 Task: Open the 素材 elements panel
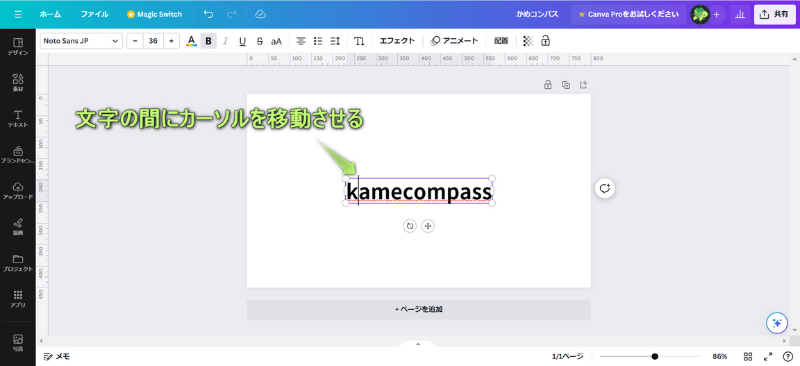(x=18, y=82)
